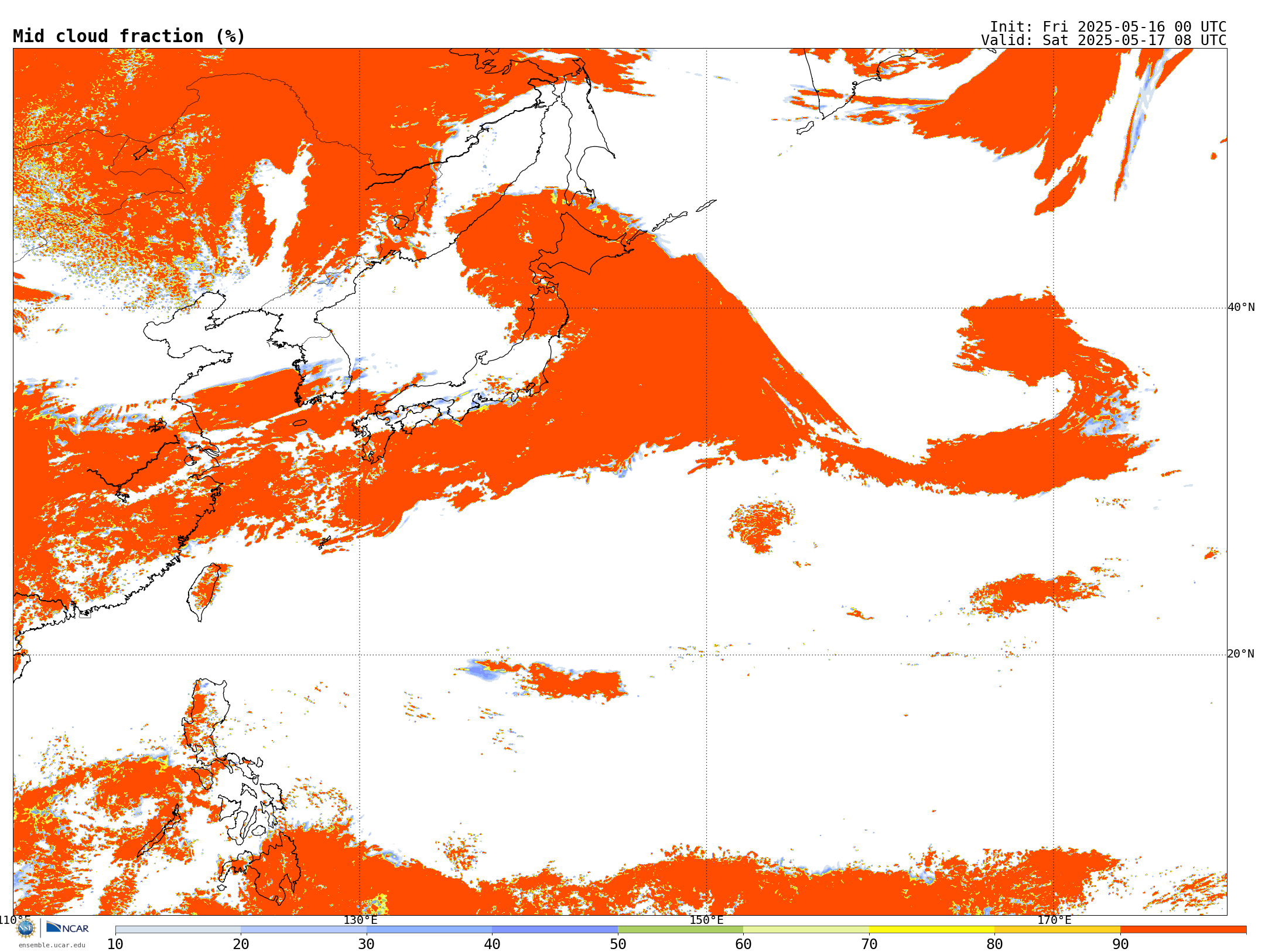
Task: Click the colorbar tick label 20
Action: coord(241,944)
